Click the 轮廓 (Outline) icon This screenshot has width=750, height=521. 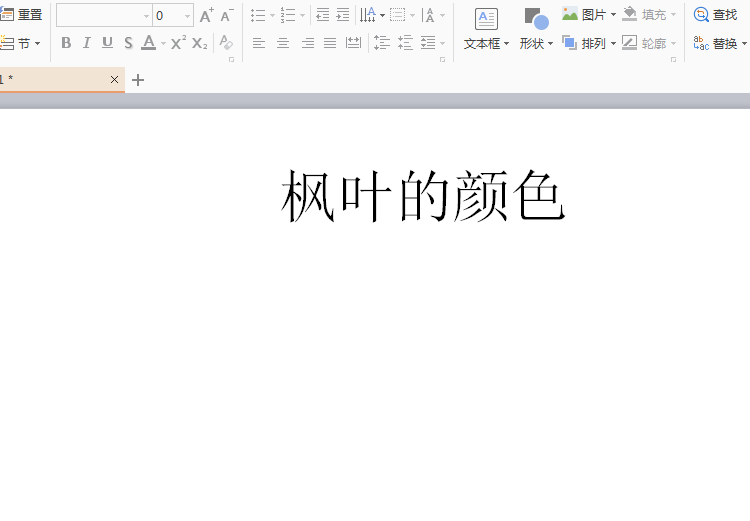point(629,43)
